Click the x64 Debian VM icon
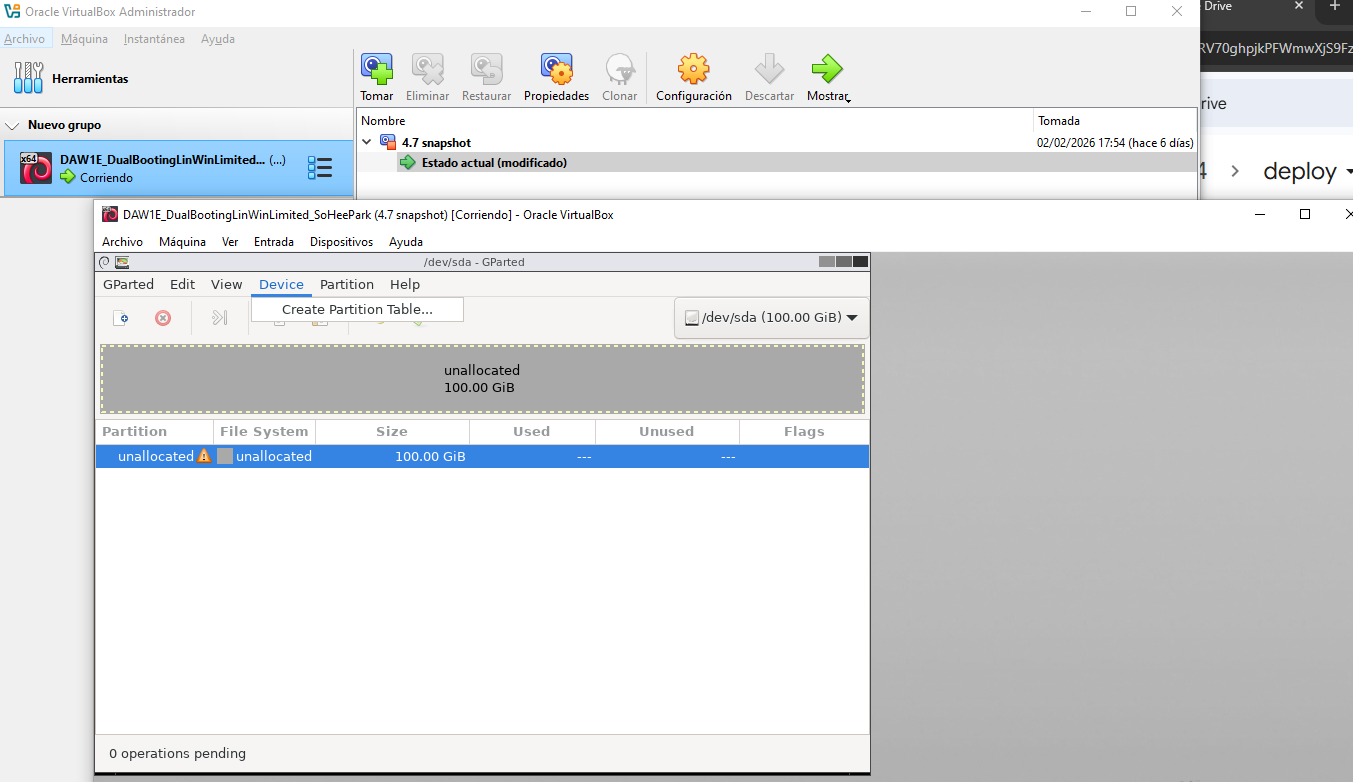The height and width of the screenshot is (782, 1353). pos(36,168)
